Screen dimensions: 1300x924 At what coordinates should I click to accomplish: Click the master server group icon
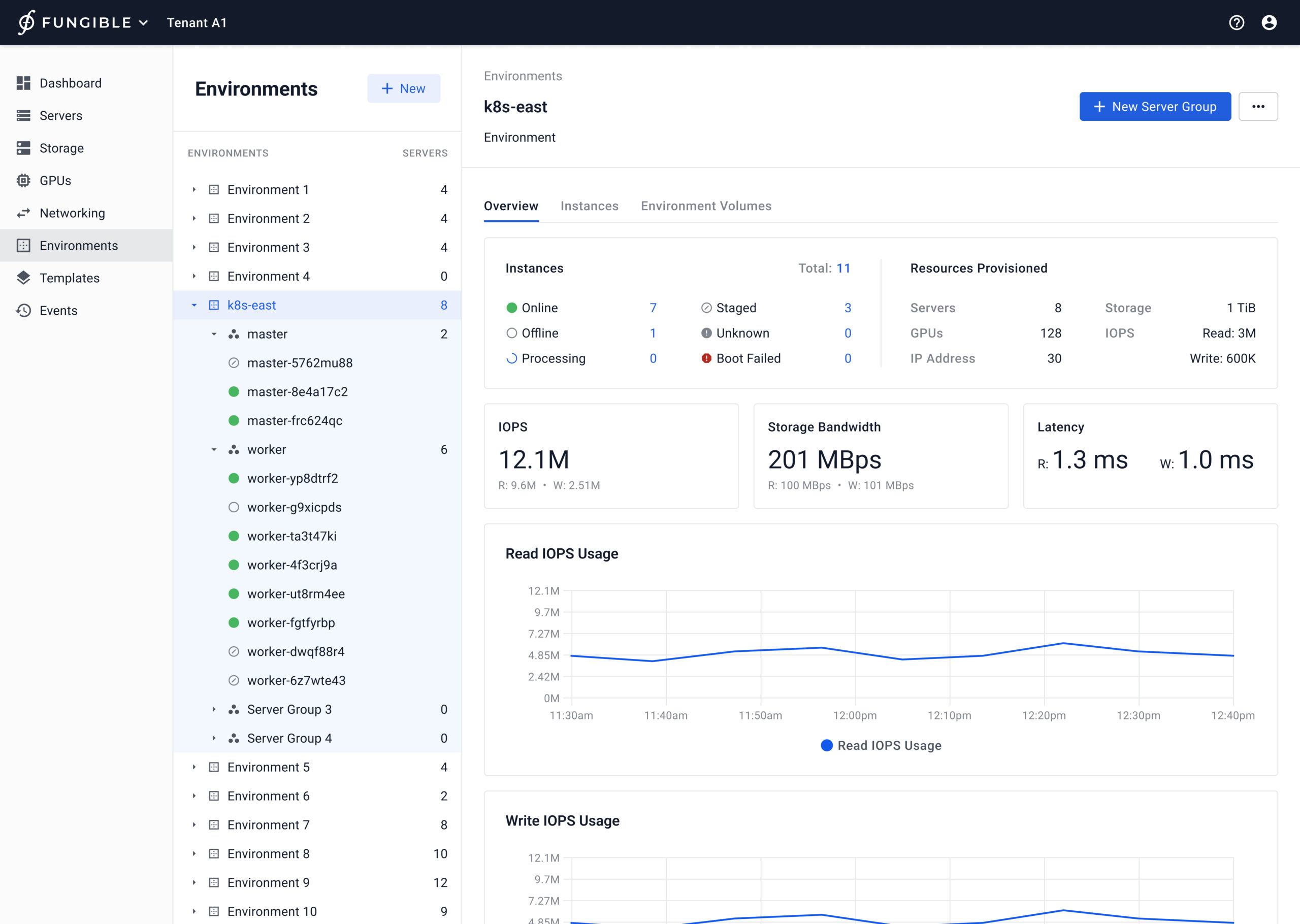pyautogui.click(x=233, y=334)
